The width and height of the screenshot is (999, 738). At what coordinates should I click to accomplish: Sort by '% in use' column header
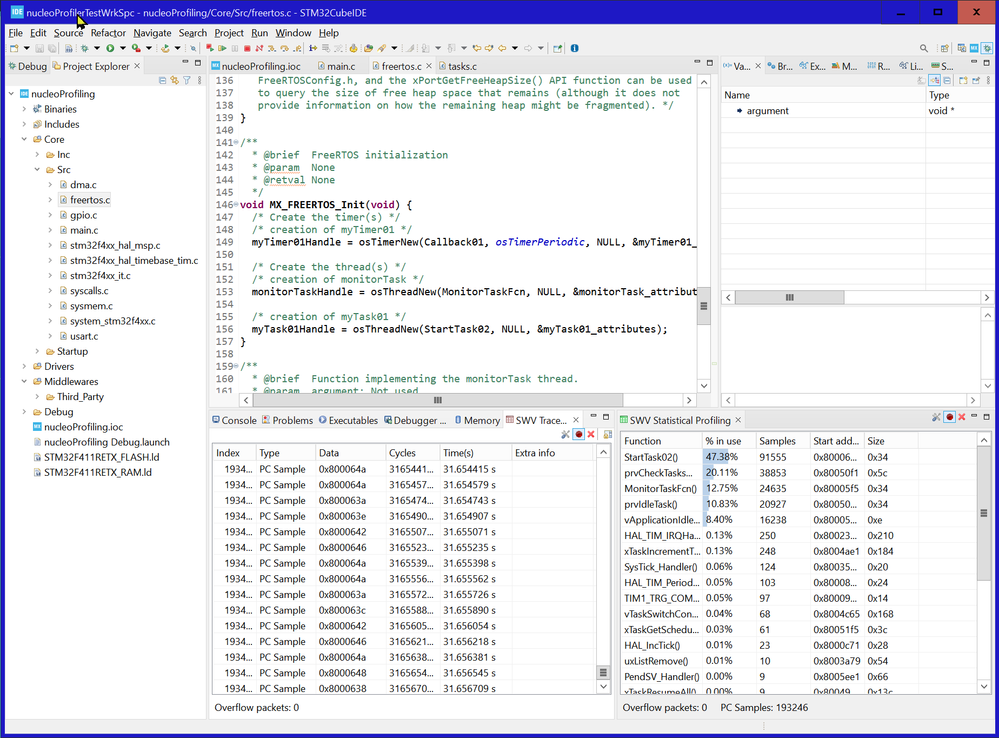728,441
